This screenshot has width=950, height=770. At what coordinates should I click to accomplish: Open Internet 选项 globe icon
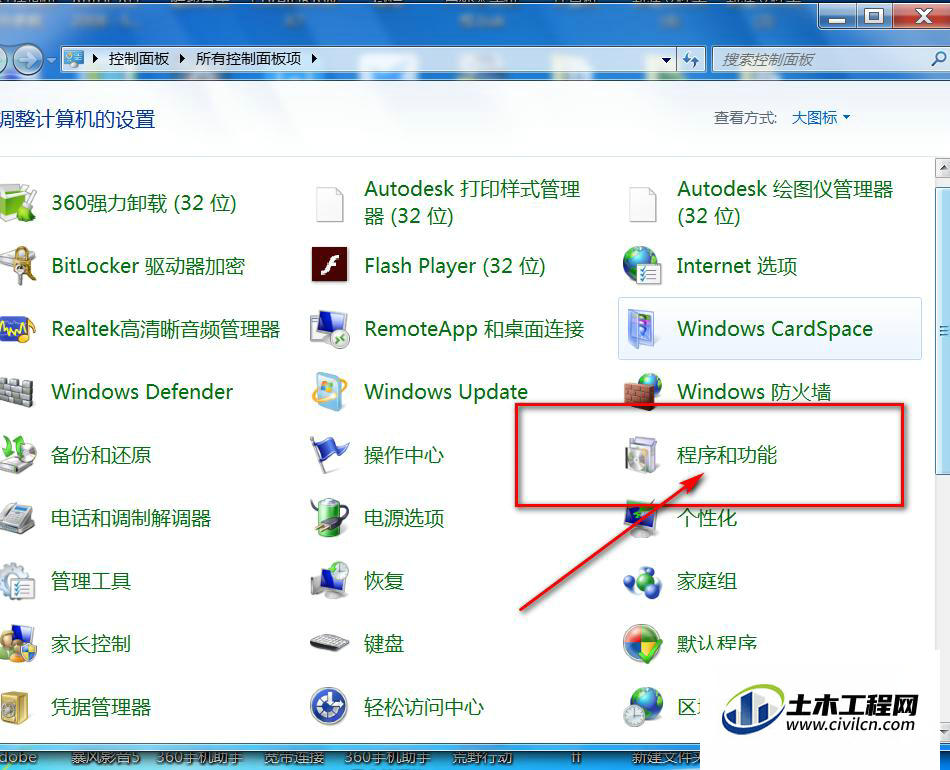point(642,265)
